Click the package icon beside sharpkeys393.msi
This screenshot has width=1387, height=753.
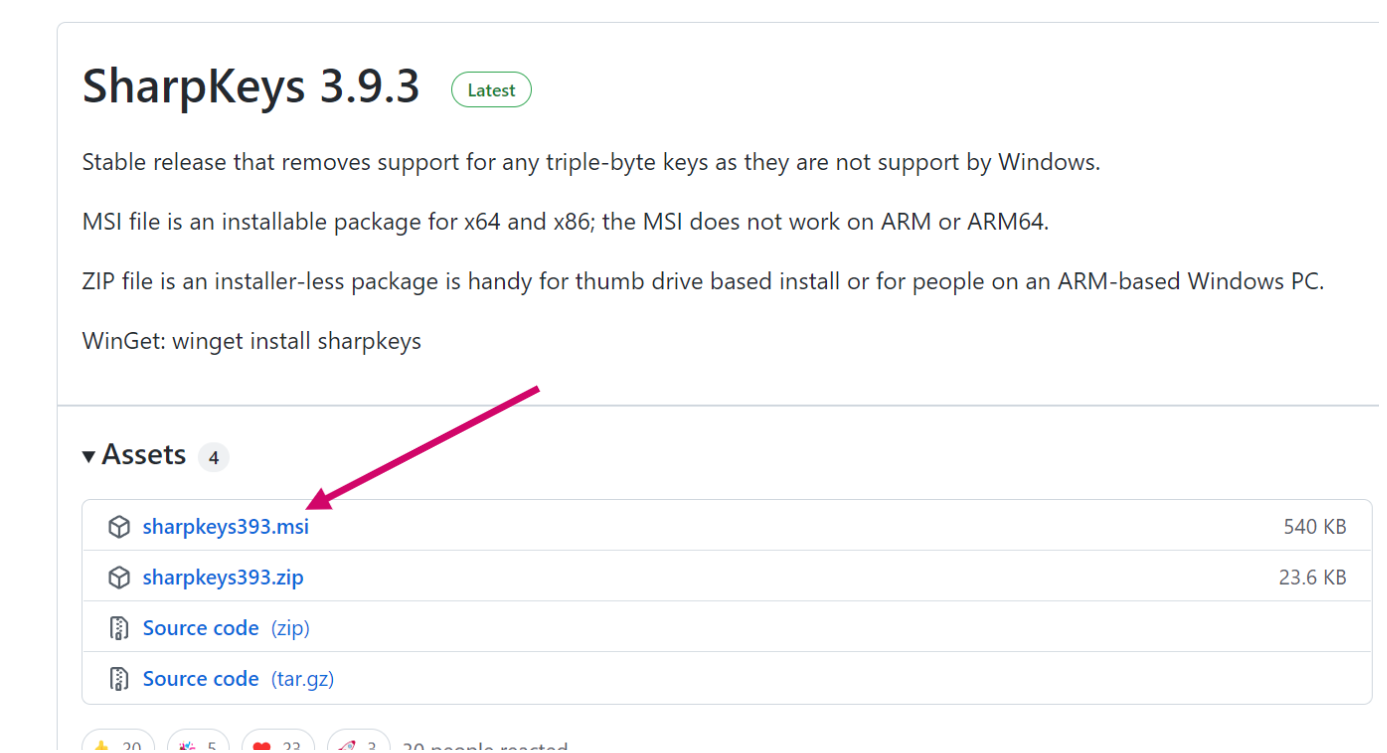point(119,527)
